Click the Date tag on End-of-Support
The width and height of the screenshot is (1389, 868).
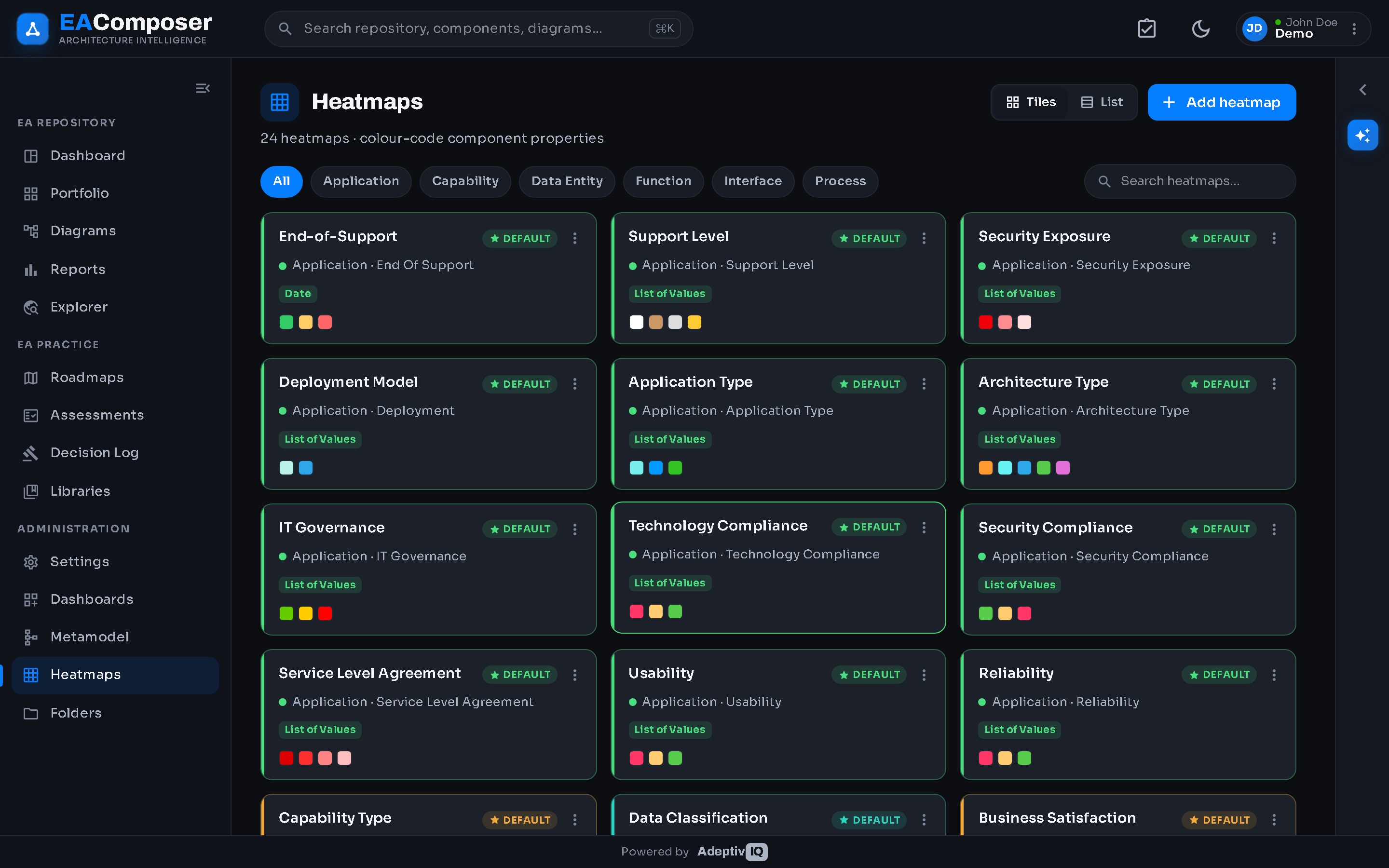(298, 293)
